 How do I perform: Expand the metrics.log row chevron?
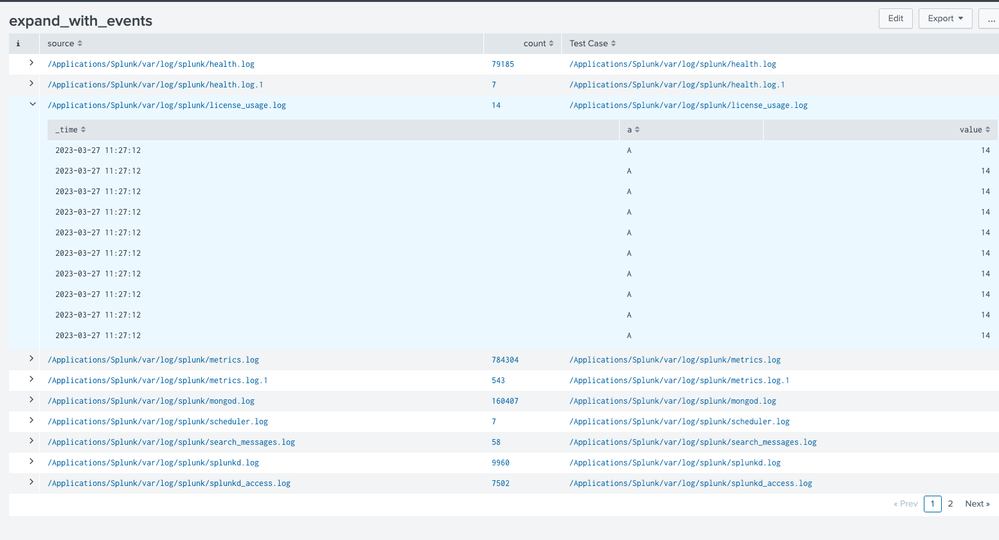pyautogui.click(x=32, y=359)
